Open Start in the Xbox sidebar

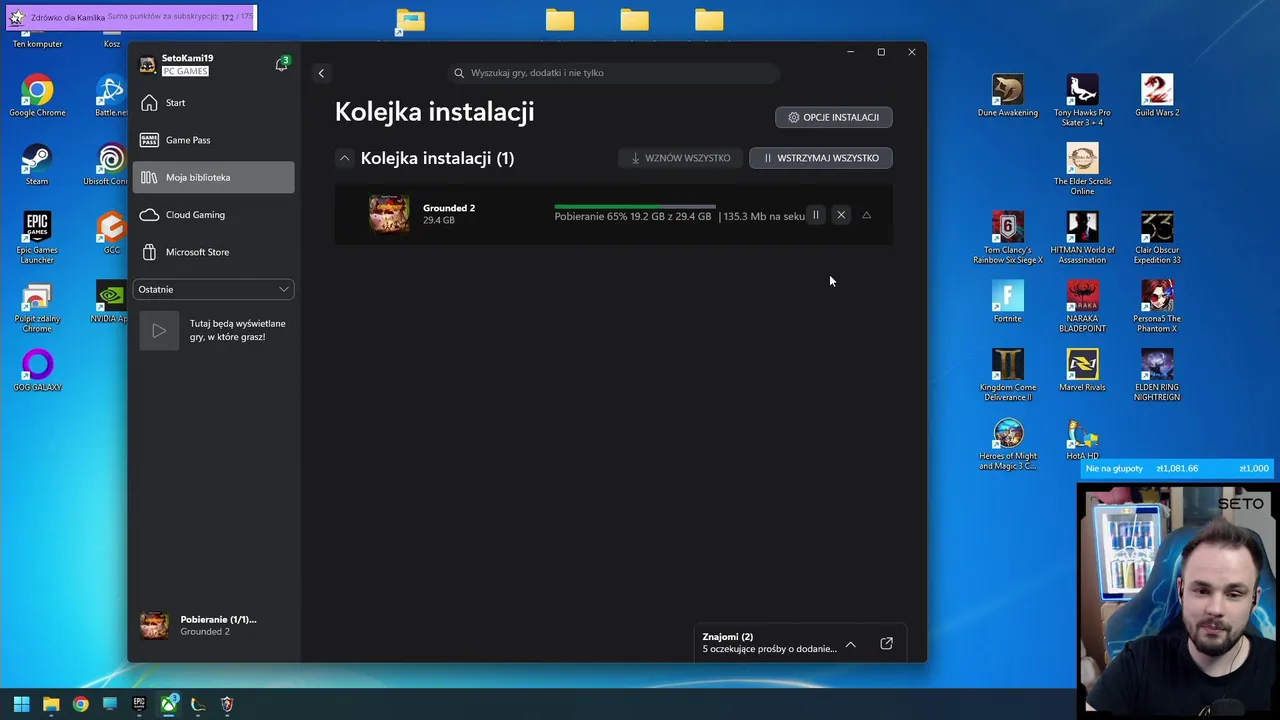[x=213, y=103]
